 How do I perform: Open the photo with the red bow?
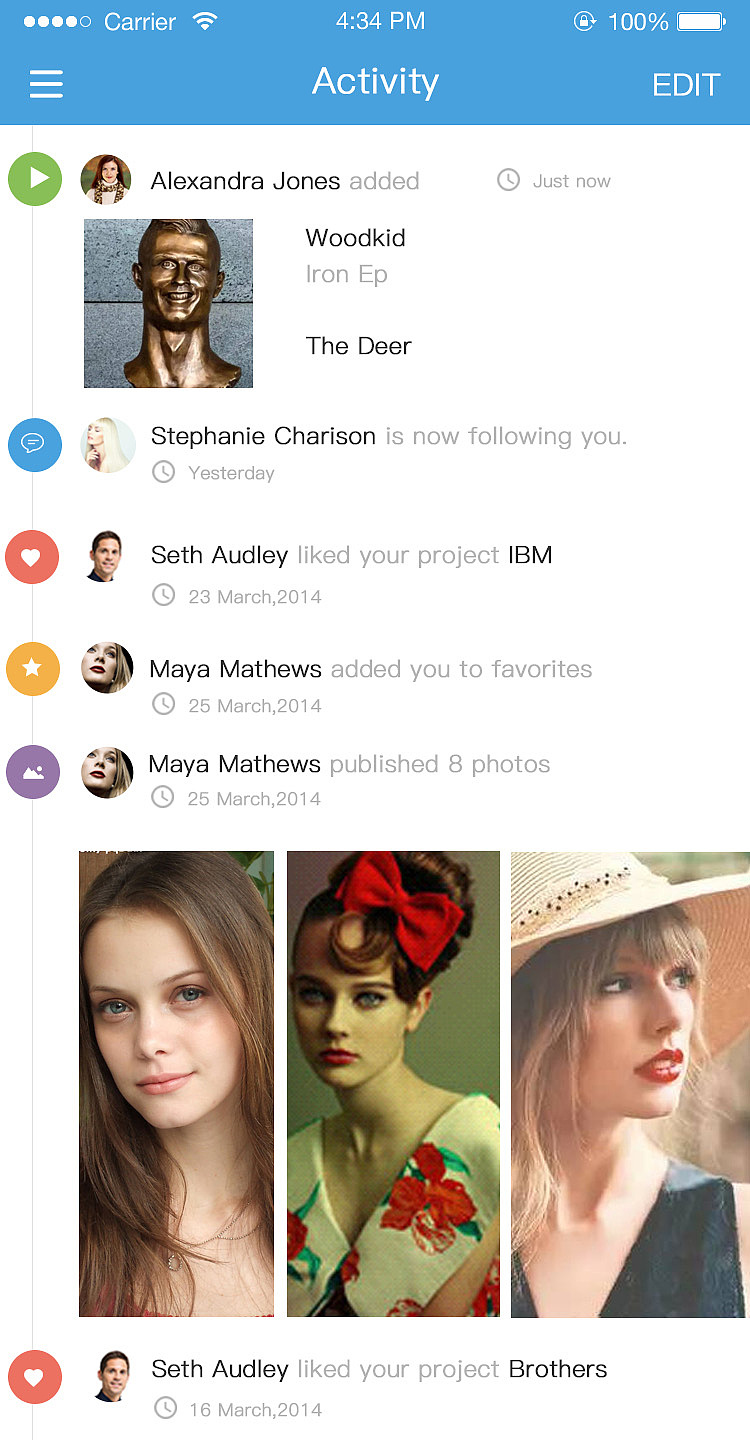[393, 1083]
